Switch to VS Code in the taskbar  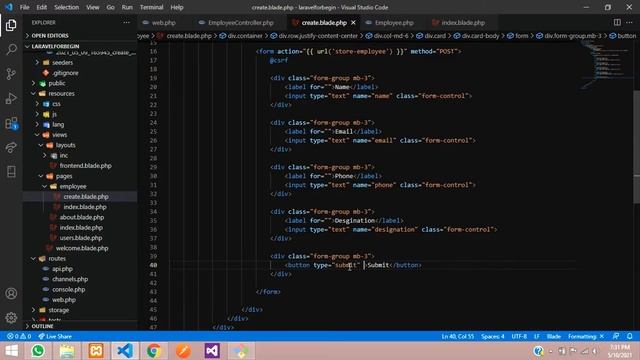[125, 351]
